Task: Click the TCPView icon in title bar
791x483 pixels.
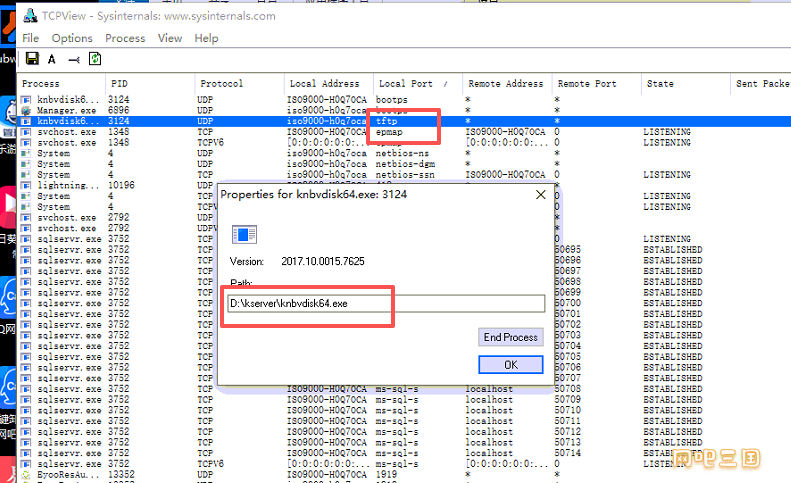Action: tap(30, 16)
